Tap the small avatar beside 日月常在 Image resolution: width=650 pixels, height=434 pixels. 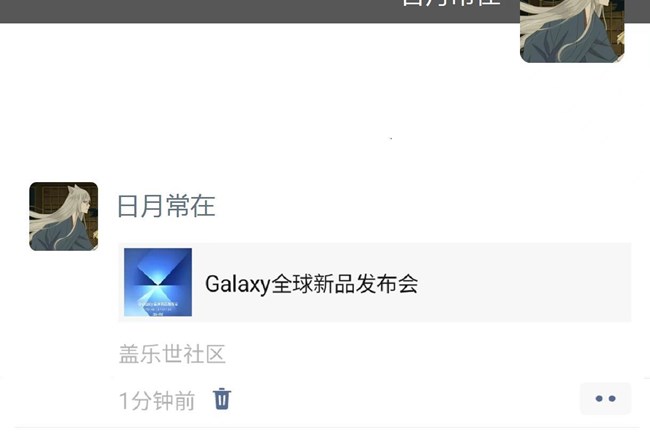tap(63, 216)
